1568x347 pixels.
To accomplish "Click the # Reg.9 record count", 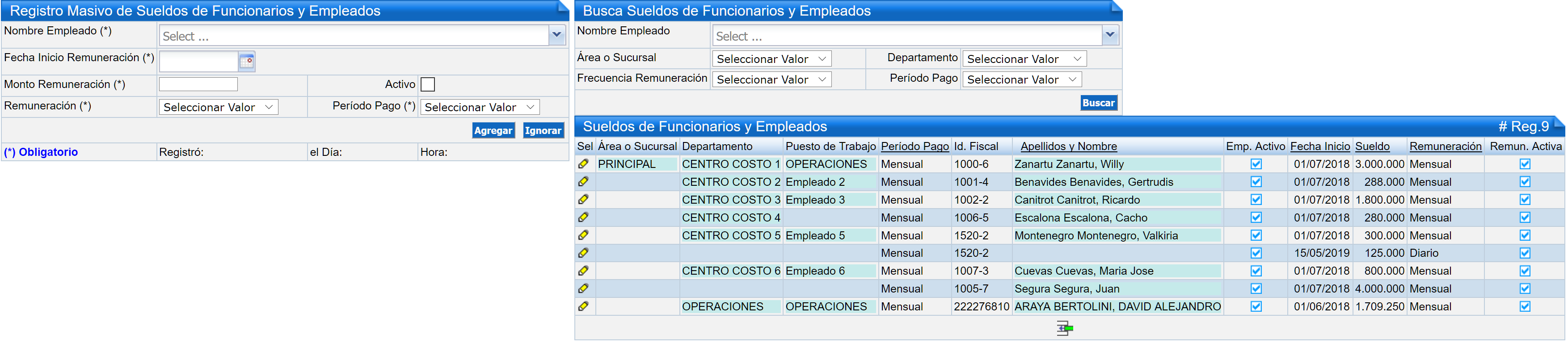I will coord(1523,126).
